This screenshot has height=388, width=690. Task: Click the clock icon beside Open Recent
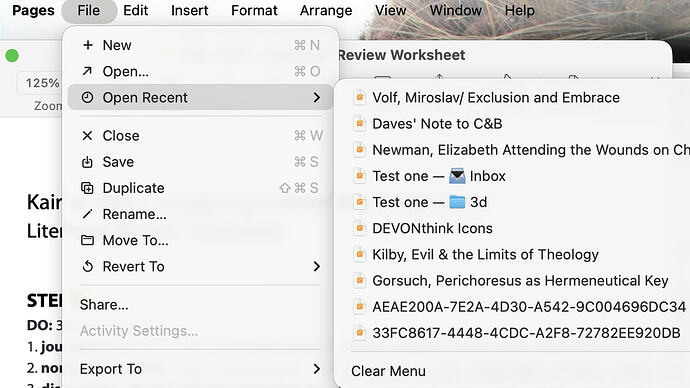click(x=87, y=97)
